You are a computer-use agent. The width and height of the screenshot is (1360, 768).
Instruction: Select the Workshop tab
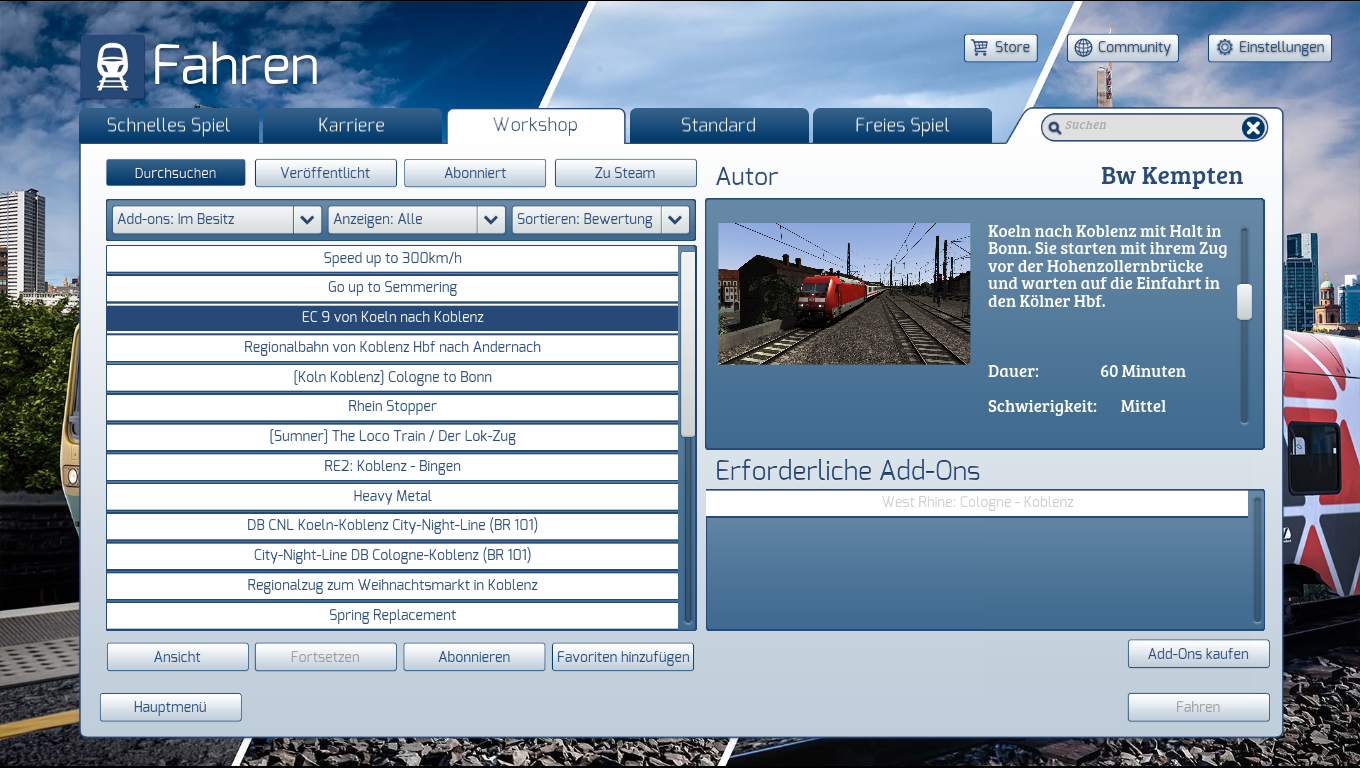[535, 126]
